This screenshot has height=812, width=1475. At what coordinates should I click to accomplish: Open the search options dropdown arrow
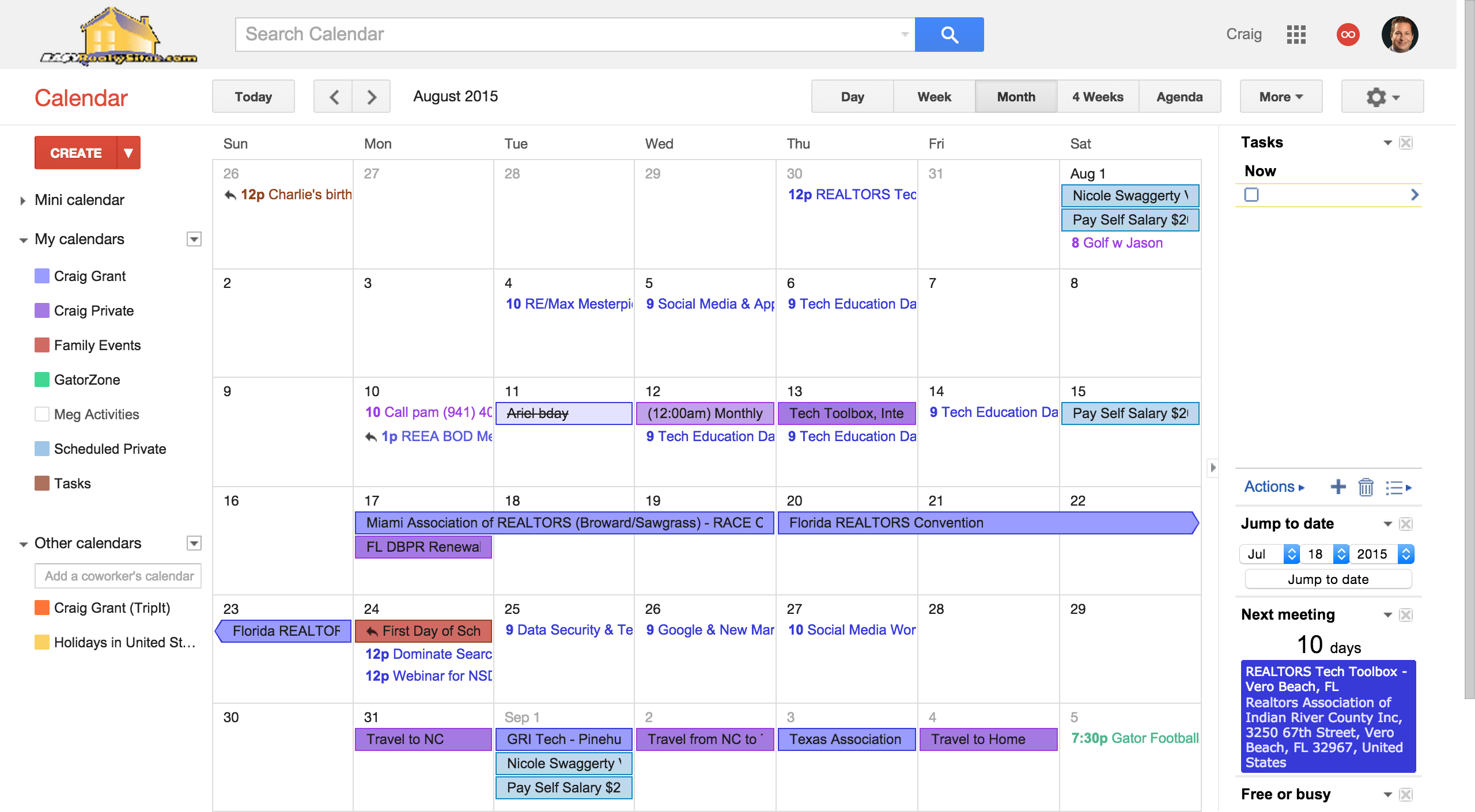point(903,34)
